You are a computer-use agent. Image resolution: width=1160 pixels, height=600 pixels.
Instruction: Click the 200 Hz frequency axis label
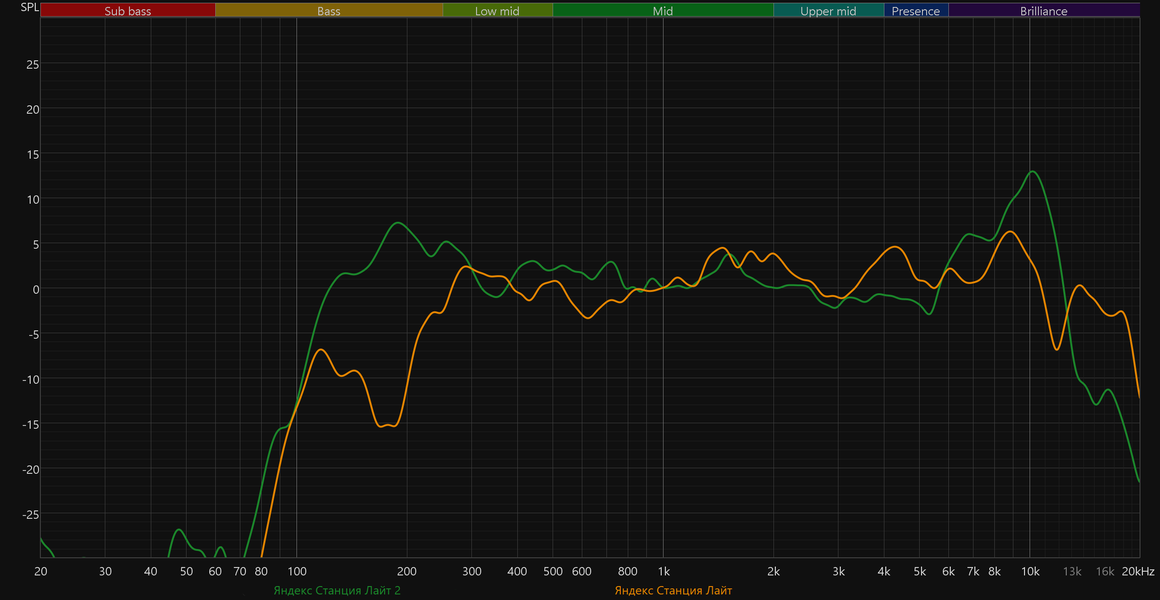407,571
